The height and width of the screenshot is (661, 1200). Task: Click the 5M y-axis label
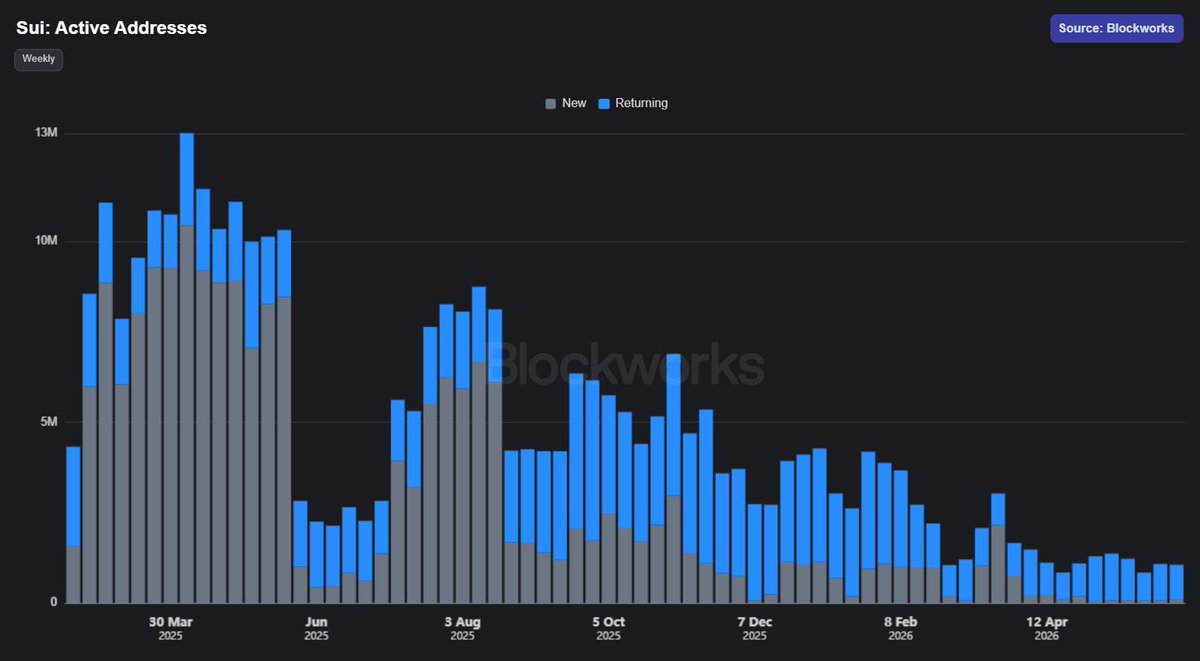coord(49,422)
